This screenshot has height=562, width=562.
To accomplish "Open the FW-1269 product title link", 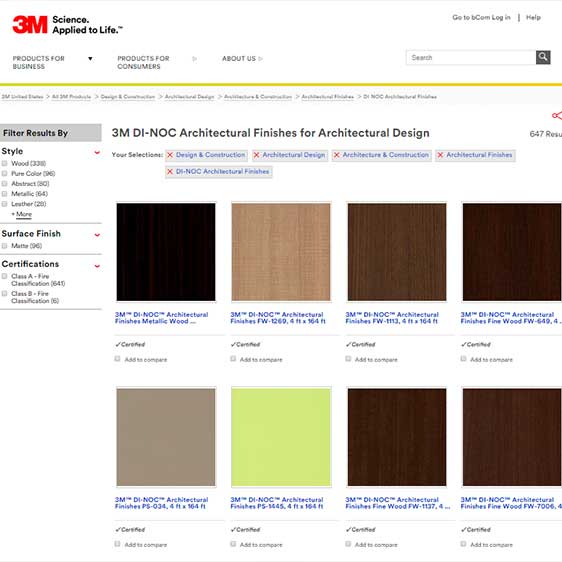I will [x=278, y=318].
